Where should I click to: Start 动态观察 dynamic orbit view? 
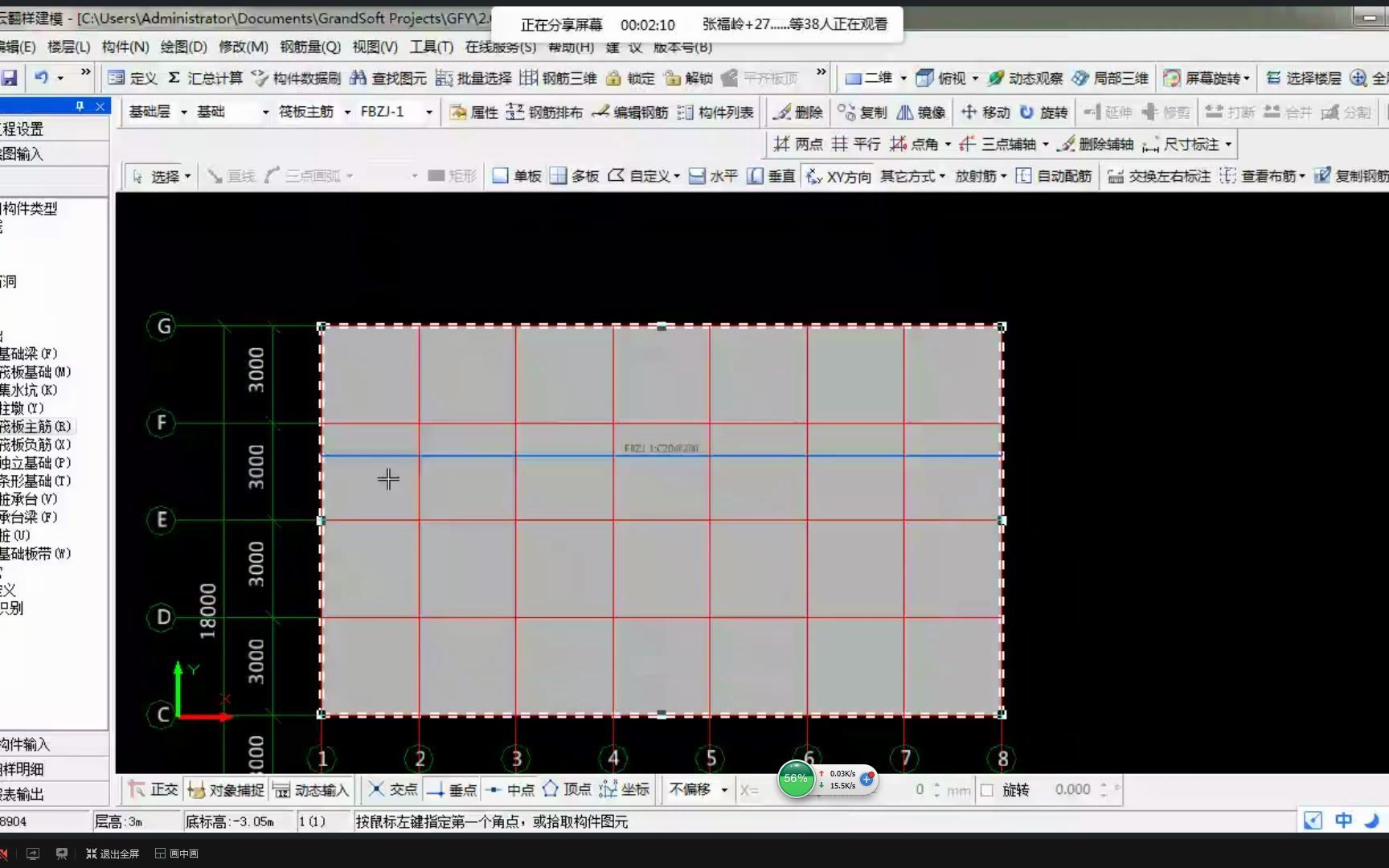[x=1026, y=78]
